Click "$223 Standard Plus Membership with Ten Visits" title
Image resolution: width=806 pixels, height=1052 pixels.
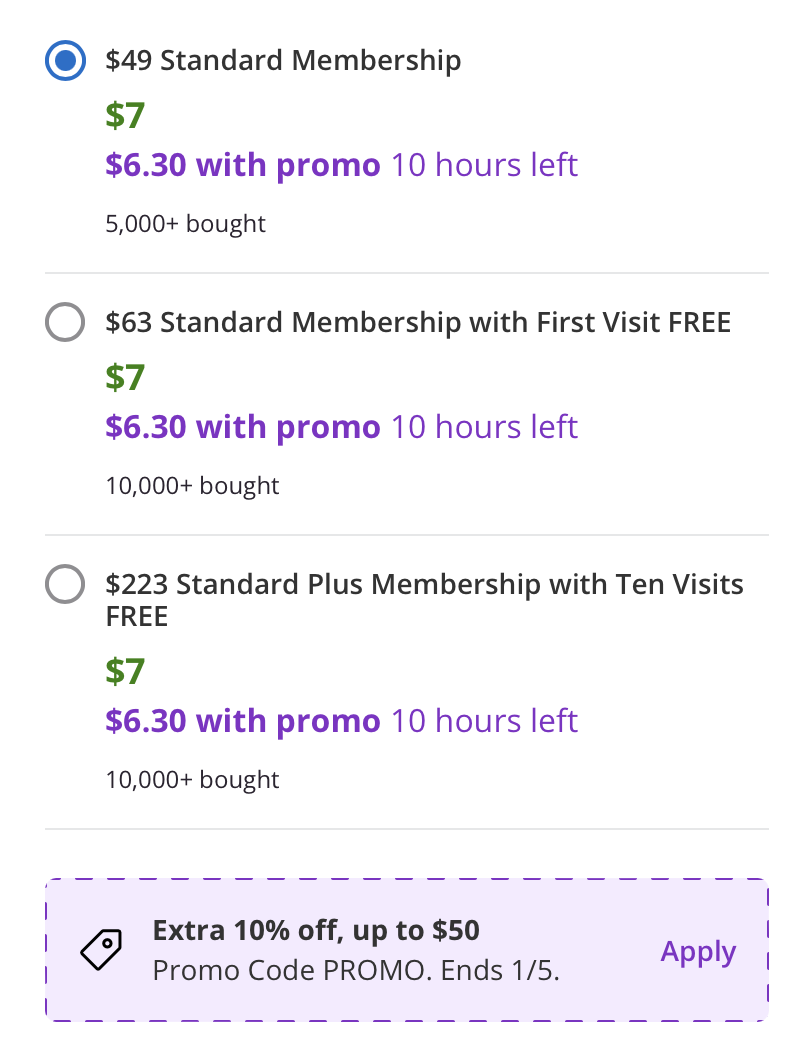(x=424, y=585)
